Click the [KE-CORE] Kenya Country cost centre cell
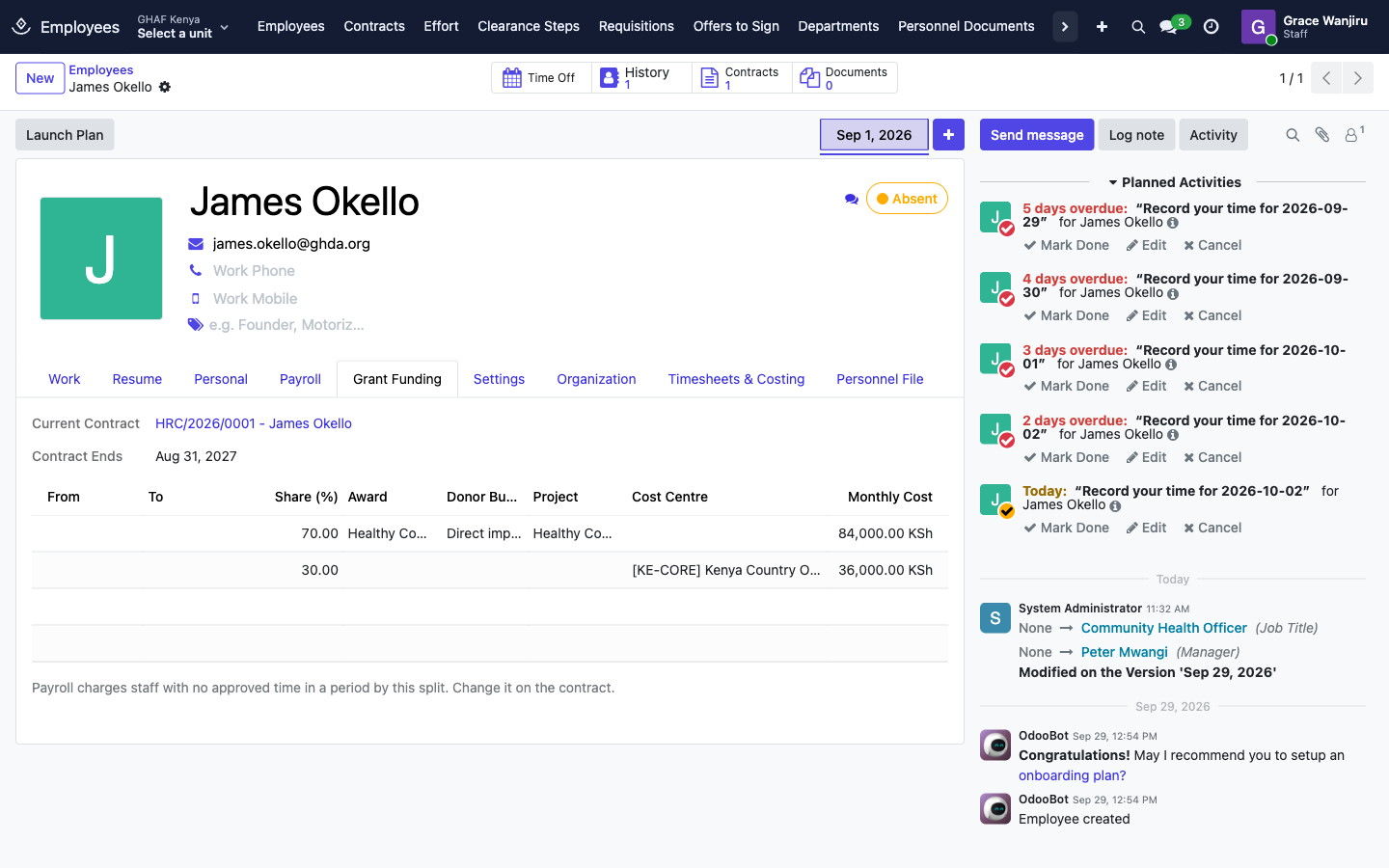The image size is (1389, 868). point(726,570)
